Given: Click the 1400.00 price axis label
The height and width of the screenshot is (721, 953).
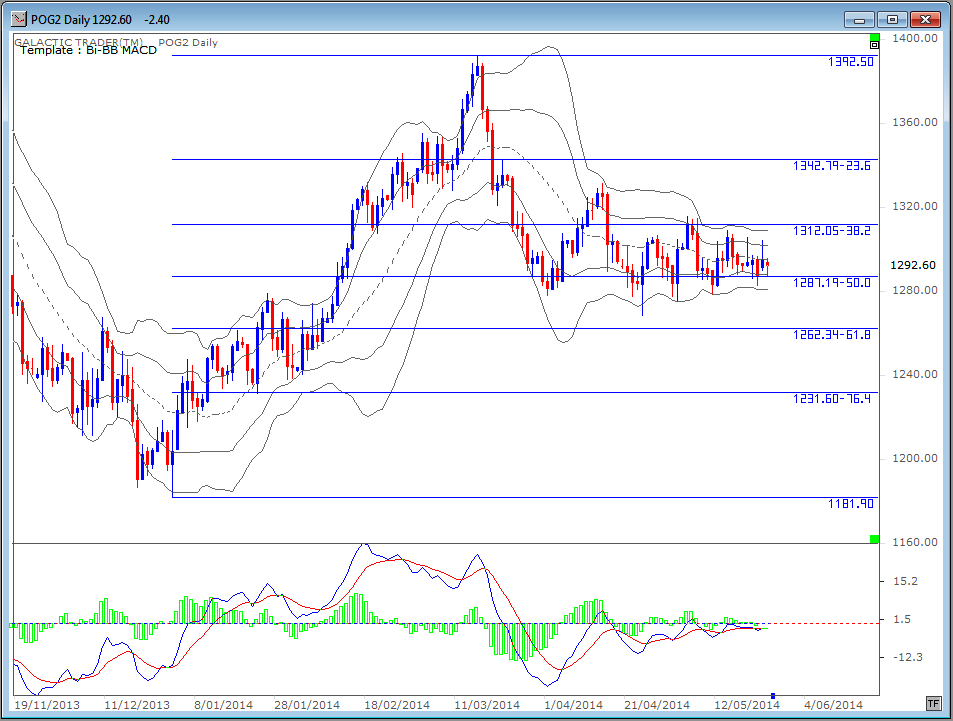Looking at the screenshot, I should click(x=915, y=38).
